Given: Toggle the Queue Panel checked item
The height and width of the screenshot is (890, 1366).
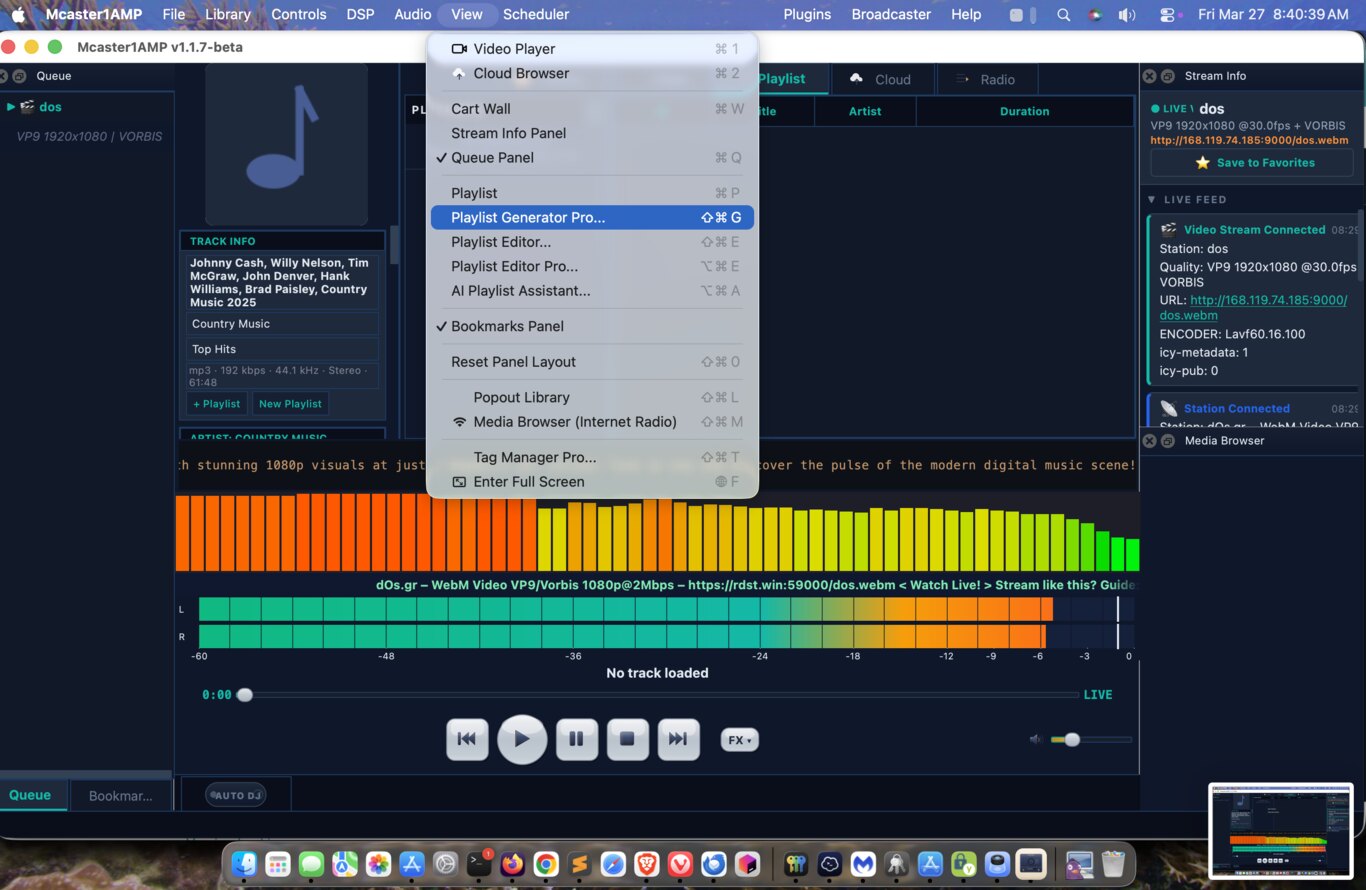Looking at the screenshot, I should (x=592, y=157).
